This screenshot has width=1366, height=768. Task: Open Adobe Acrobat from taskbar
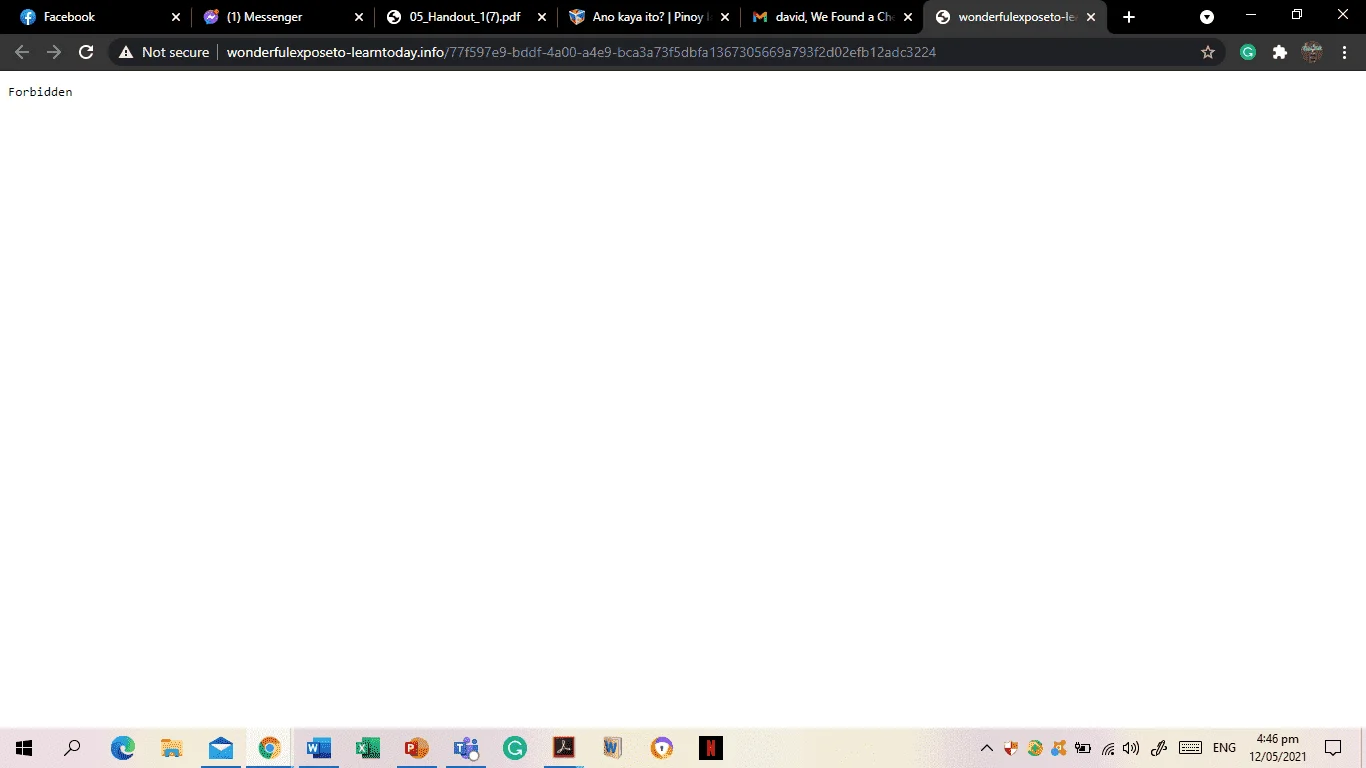pyautogui.click(x=564, y=748)
